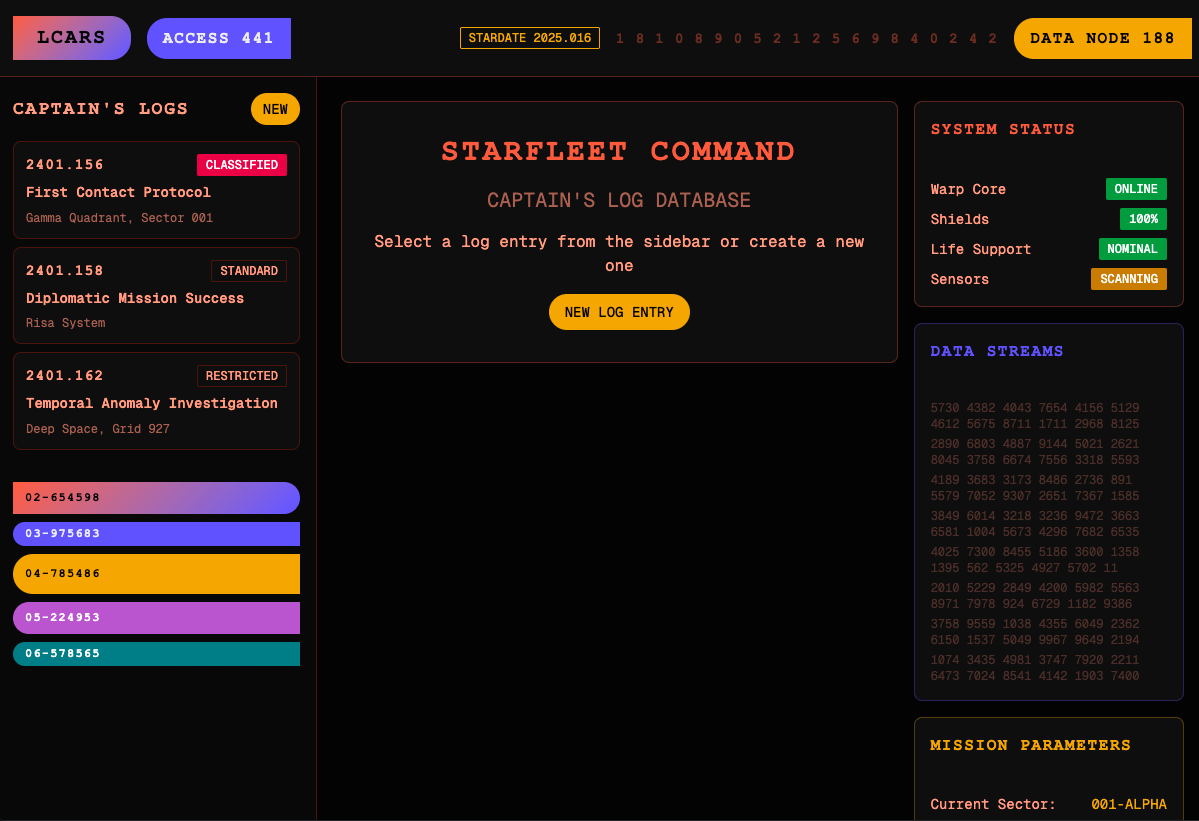Click the CLASSIFIED tag on log 2401.156
The width and height of the screenshot is (1199, 821).
point(241,165)
